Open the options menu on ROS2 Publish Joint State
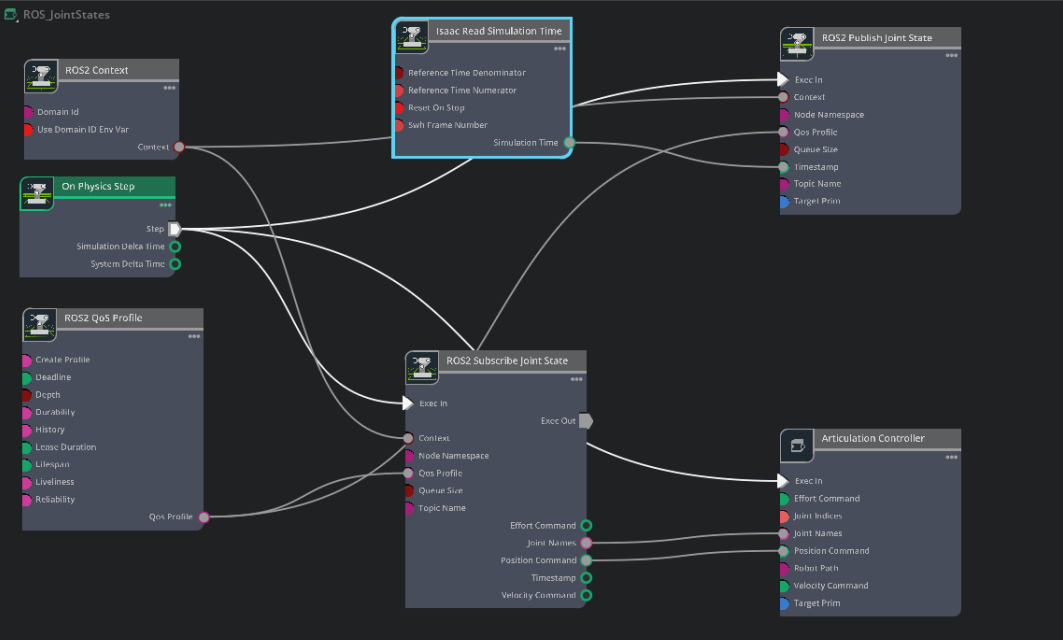This screenshot has height=640, width=1063. [x=951, y=57]
